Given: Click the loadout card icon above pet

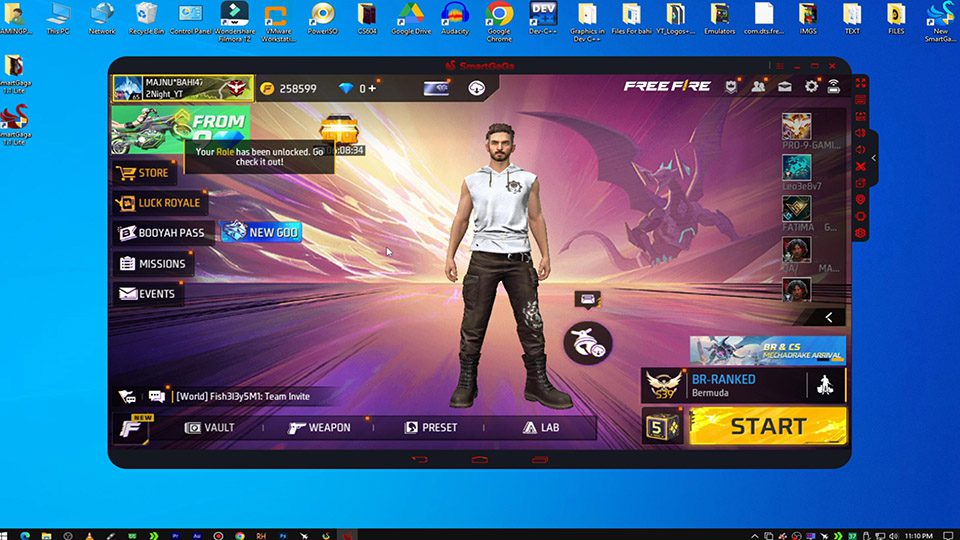Looking at the screenshot, I should (x=588, y=299).
